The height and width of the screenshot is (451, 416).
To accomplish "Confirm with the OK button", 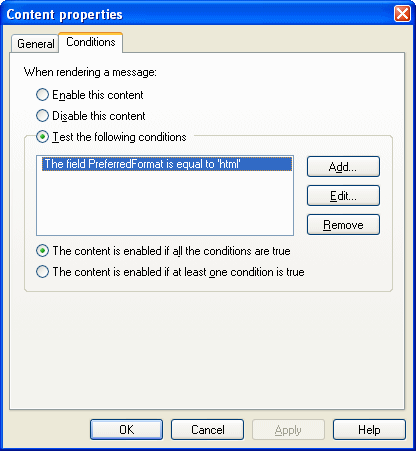I will [x=126, y=430].
